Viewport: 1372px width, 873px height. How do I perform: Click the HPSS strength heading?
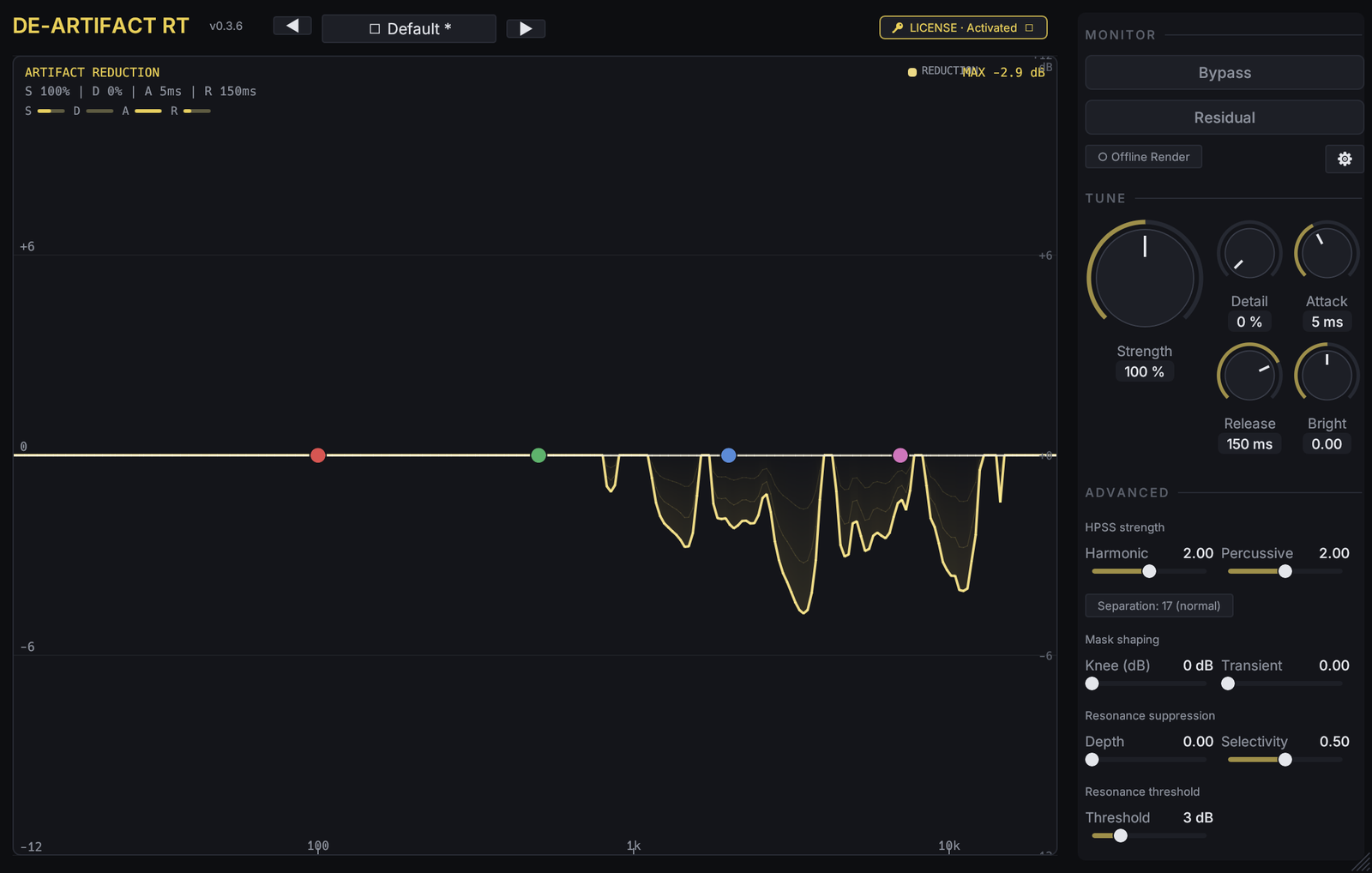1124,527
